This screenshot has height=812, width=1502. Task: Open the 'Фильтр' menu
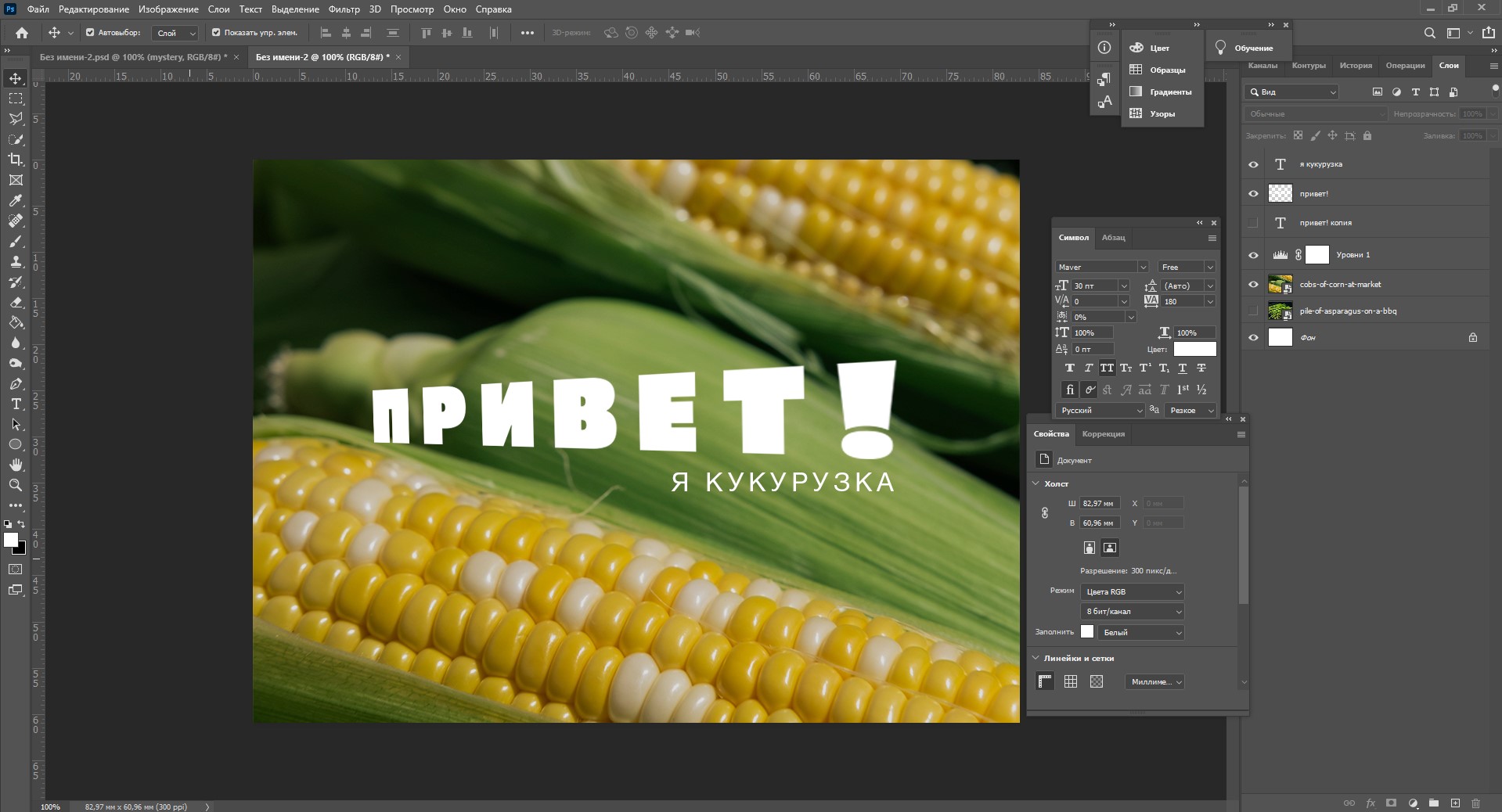click(344, 9)
